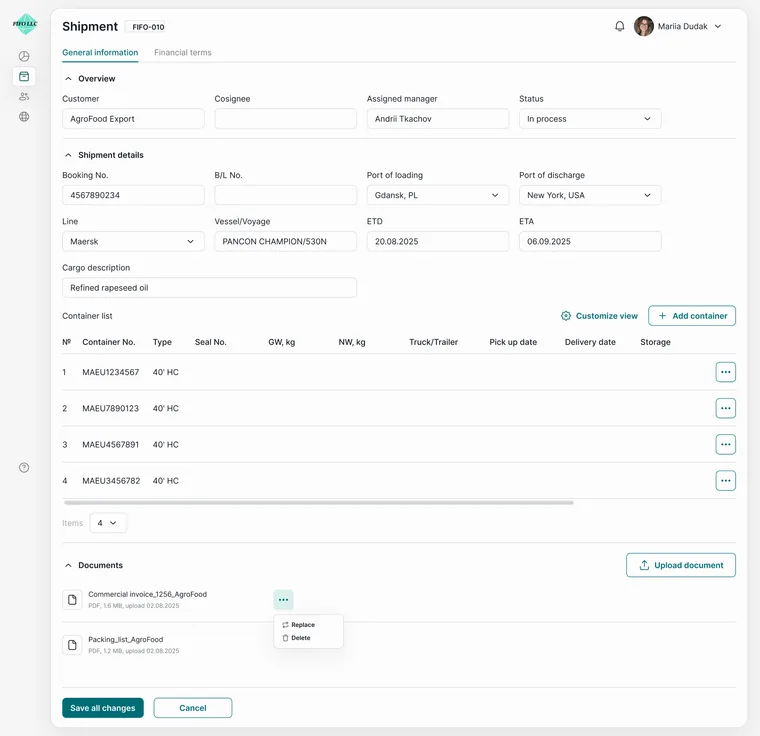760x736 pixels.
Task: Click container number MAEU4567891
Action: tap(111, 444)
